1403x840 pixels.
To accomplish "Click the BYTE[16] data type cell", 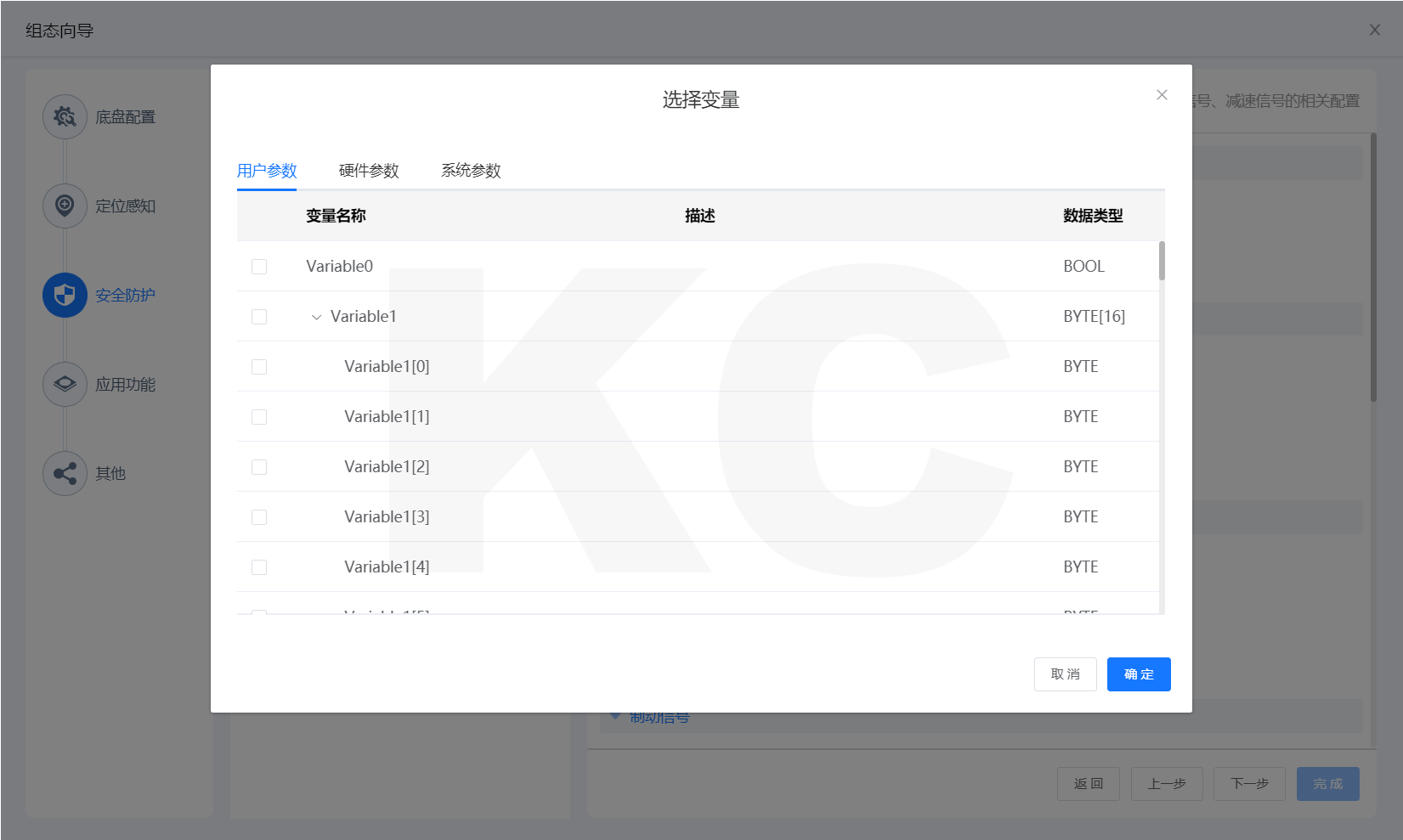I will 1095,316.
